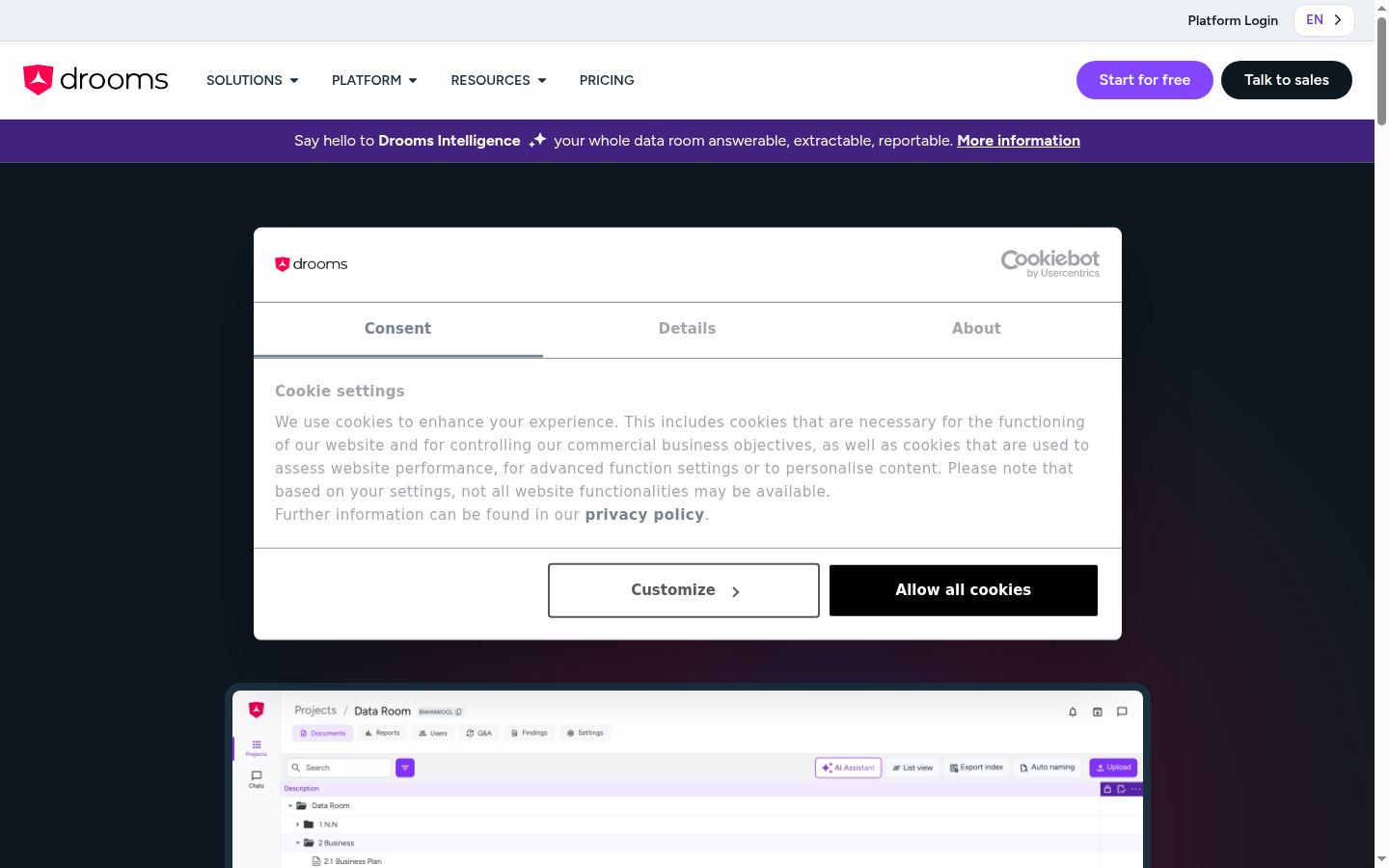
Task: Open the RESOURCES dropdown menu
Action: (499, 80)
